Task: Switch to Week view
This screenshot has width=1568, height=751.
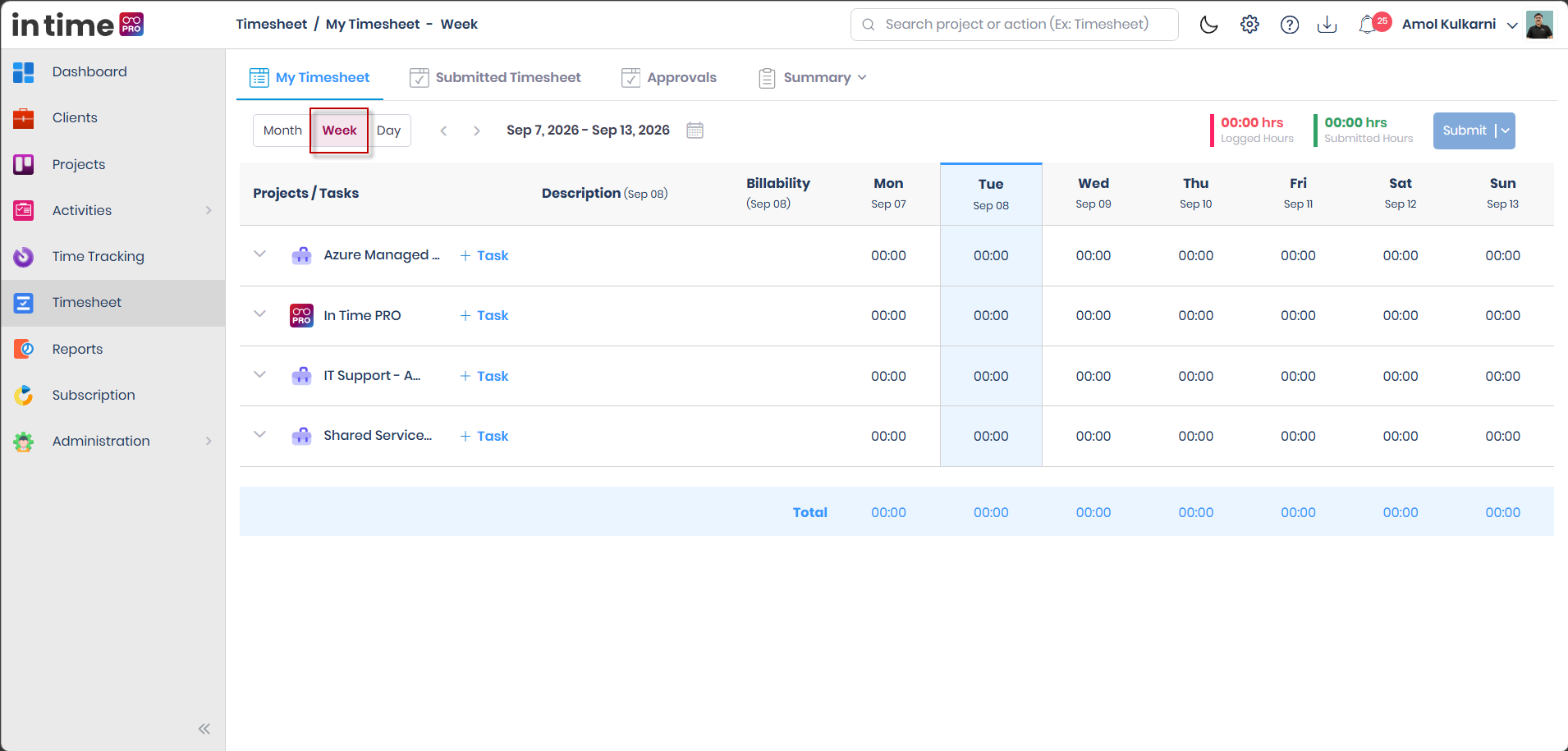Action: pyautogui.click(x=339, y=131)
